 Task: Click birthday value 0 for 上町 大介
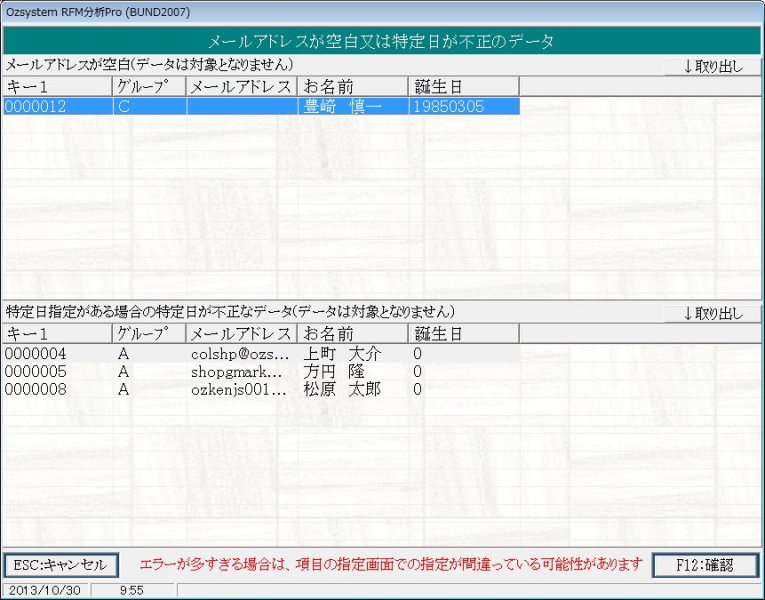[x=417, y=354]
